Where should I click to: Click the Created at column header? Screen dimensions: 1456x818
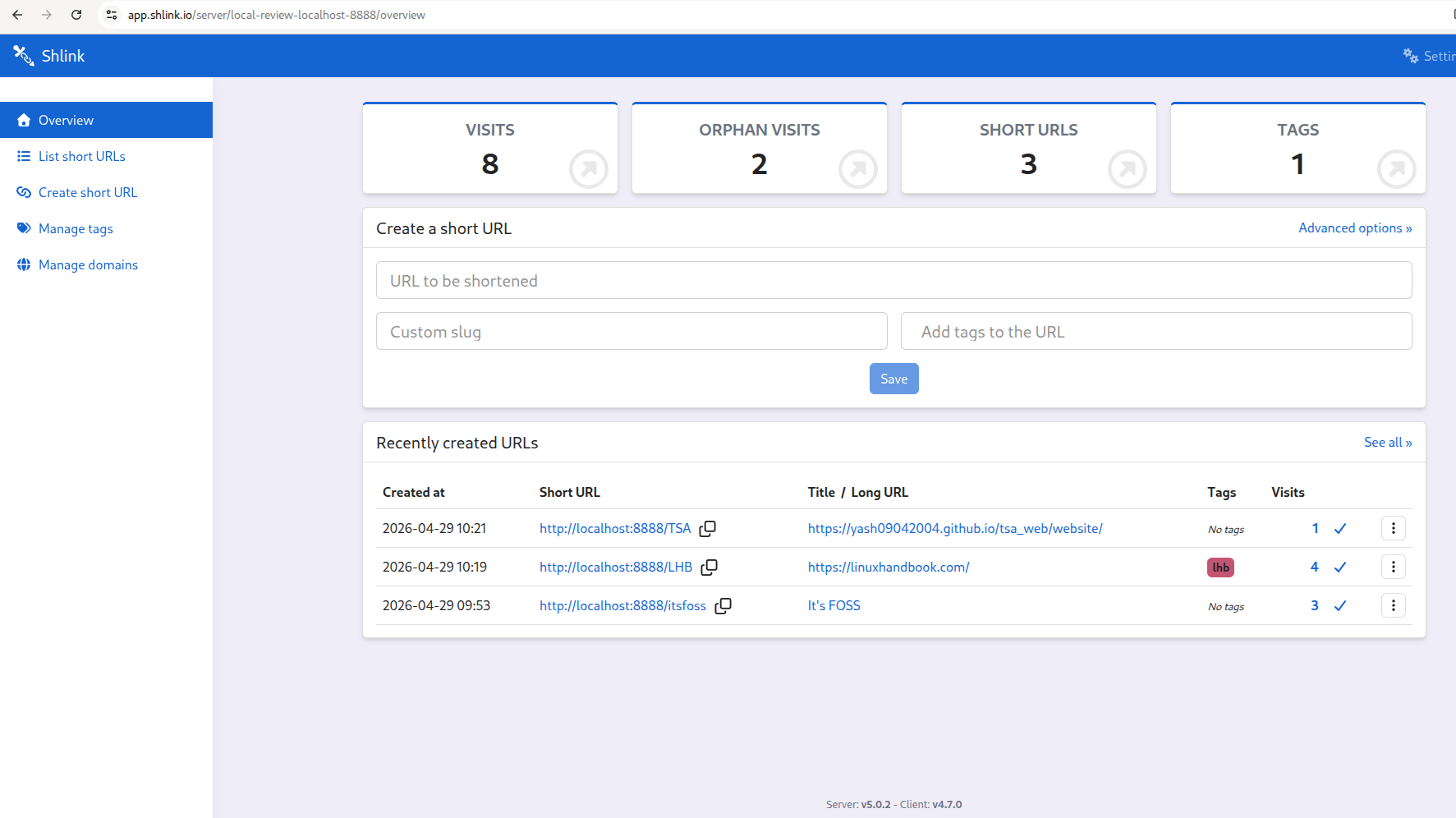click(x=414, y=492)
